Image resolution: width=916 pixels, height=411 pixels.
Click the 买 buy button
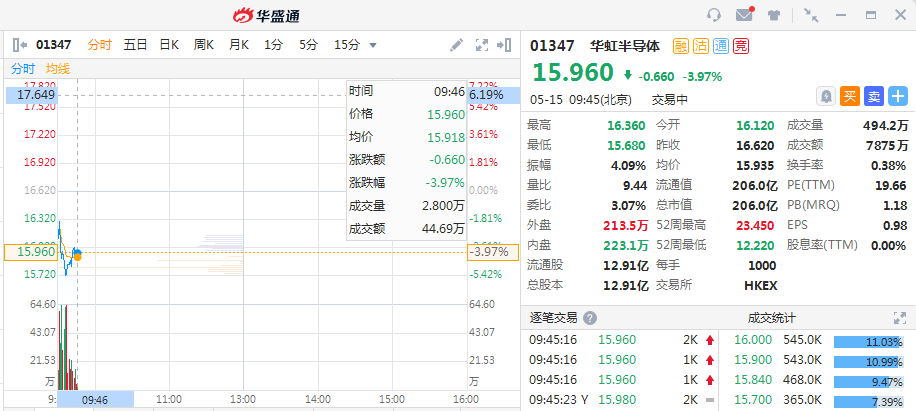850,96
